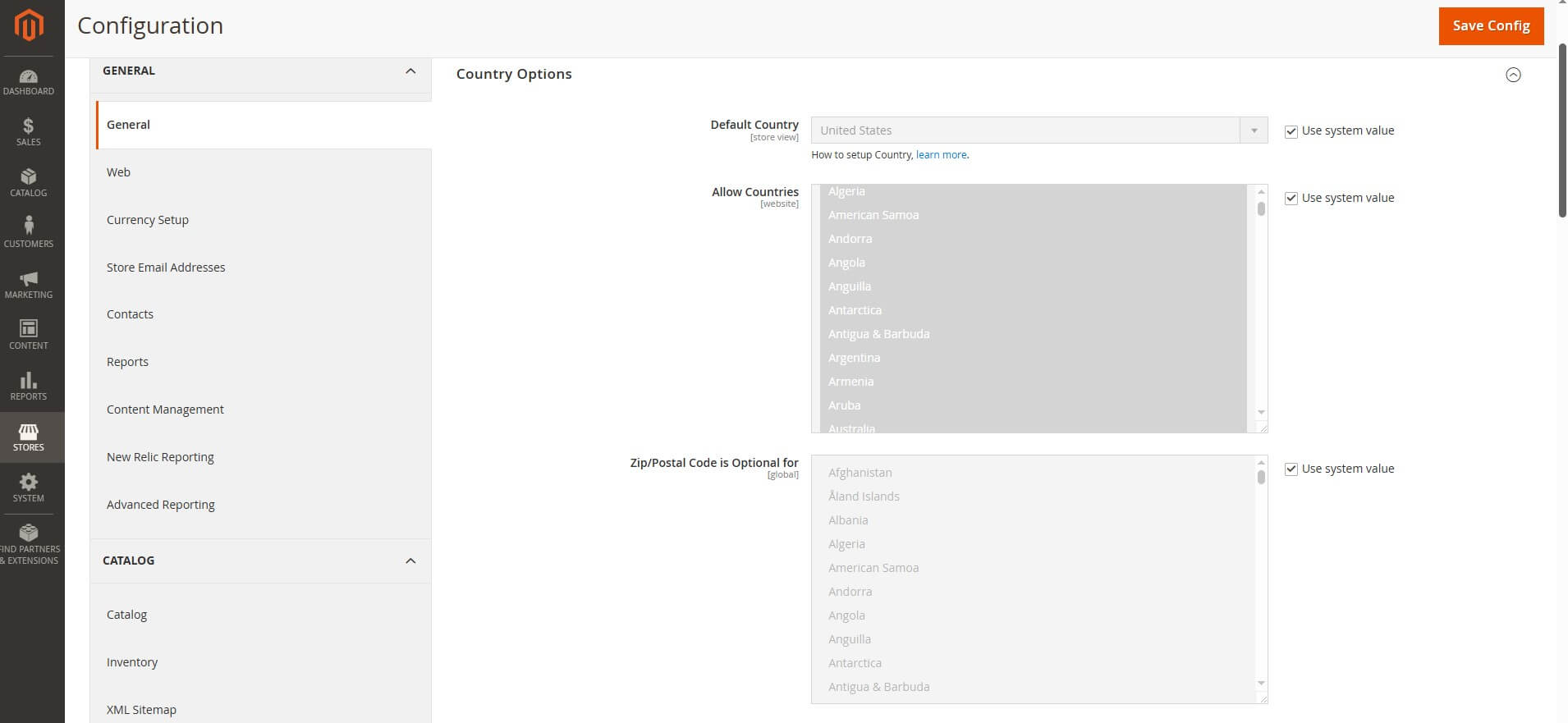Select Andorra in Allow Countries list
Image resolution: width=1568 pixels, height=723 pixels.
pos(1033,239)
